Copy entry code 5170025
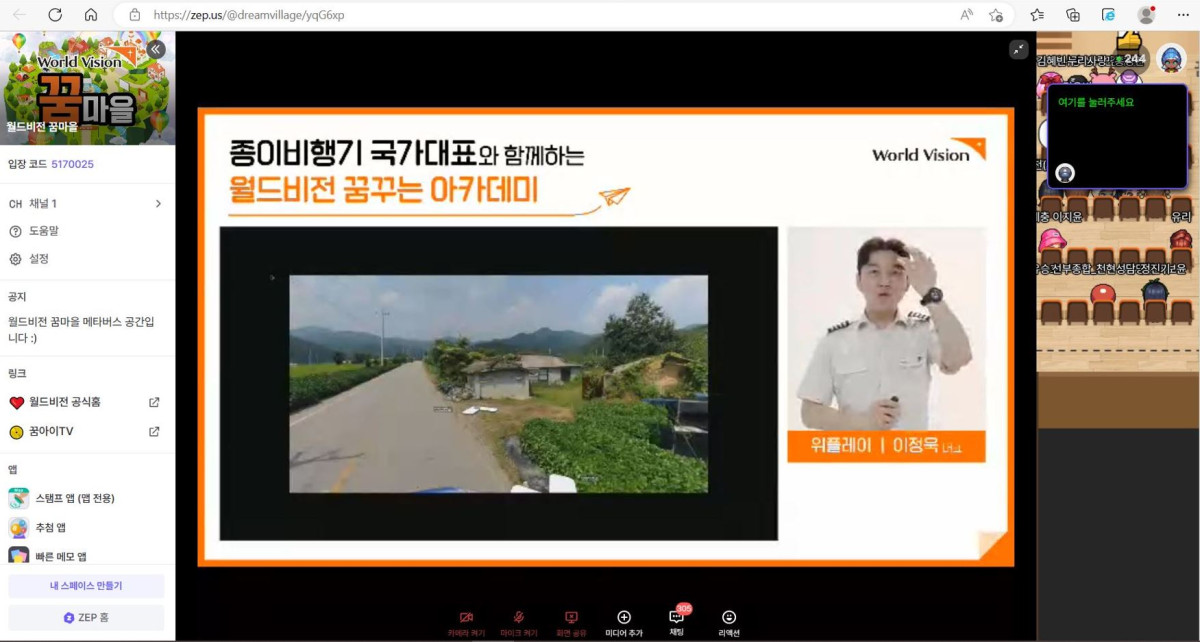The width and height of the screenshot is (1200, 642). click(x=73, y=164)
